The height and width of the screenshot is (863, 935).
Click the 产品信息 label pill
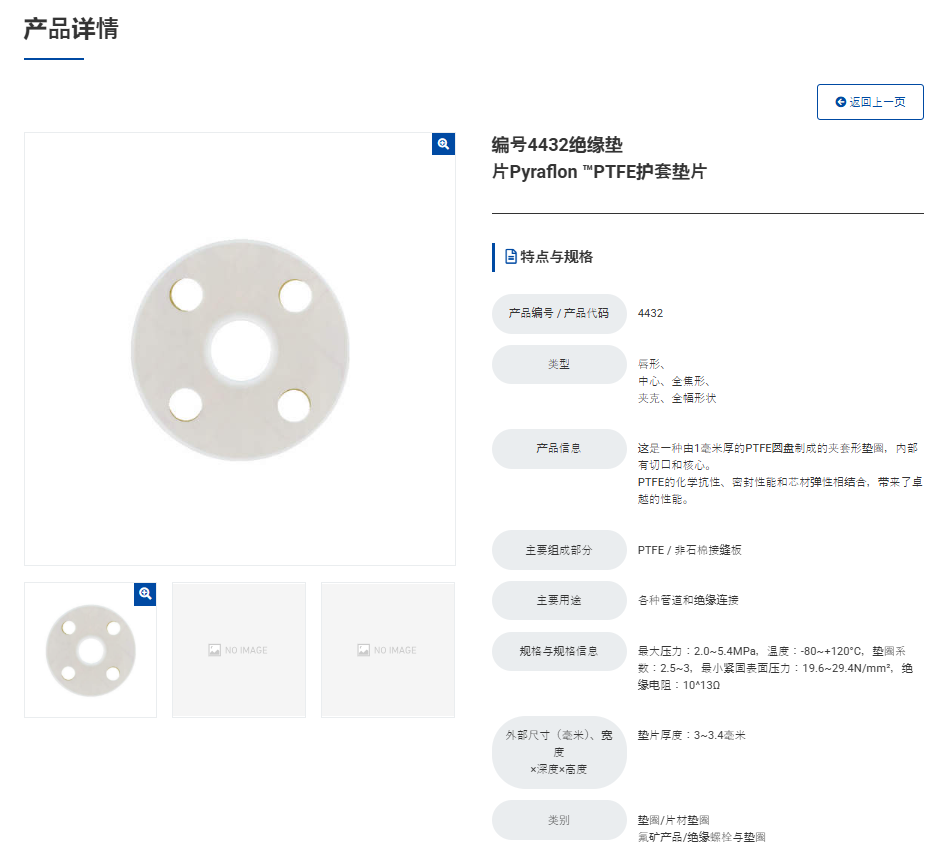point(559,448)
